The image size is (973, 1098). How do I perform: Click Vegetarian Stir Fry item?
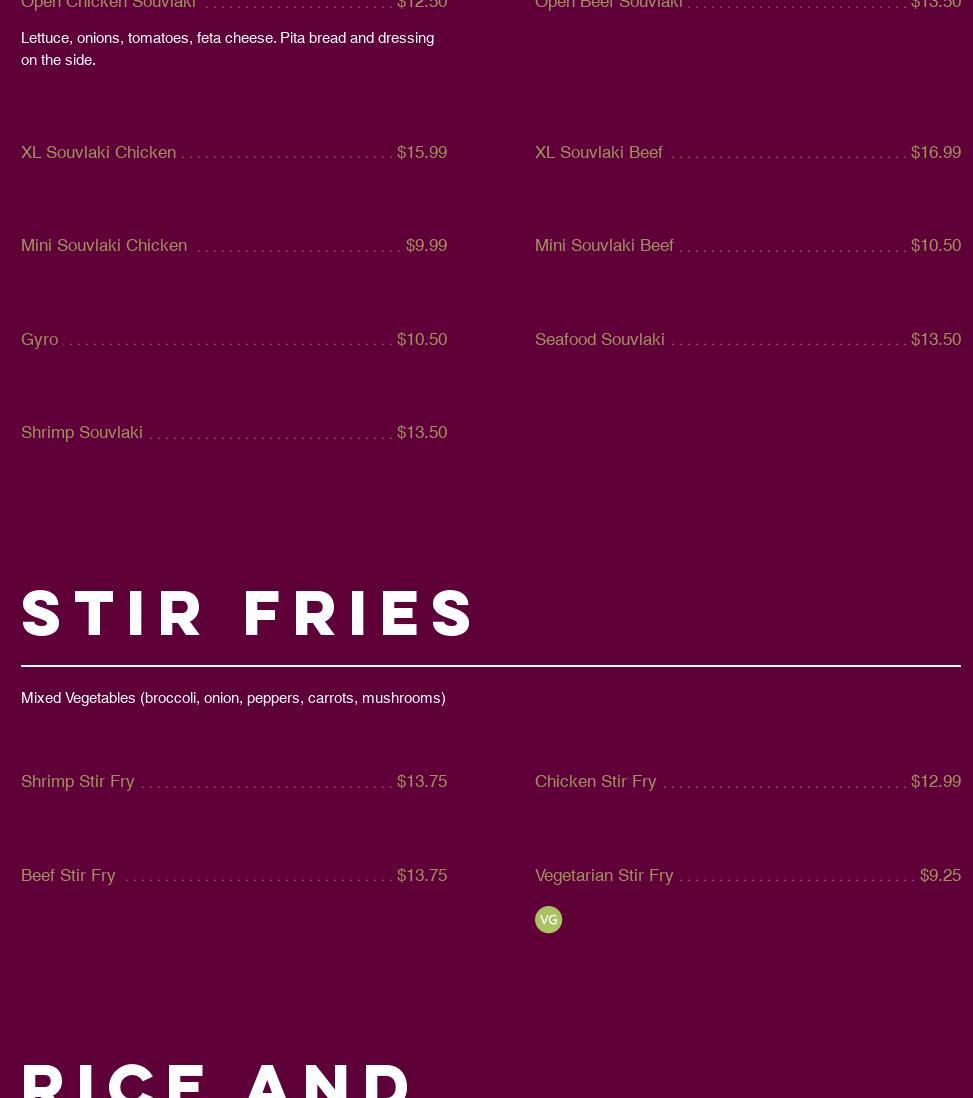pos(604,875)
